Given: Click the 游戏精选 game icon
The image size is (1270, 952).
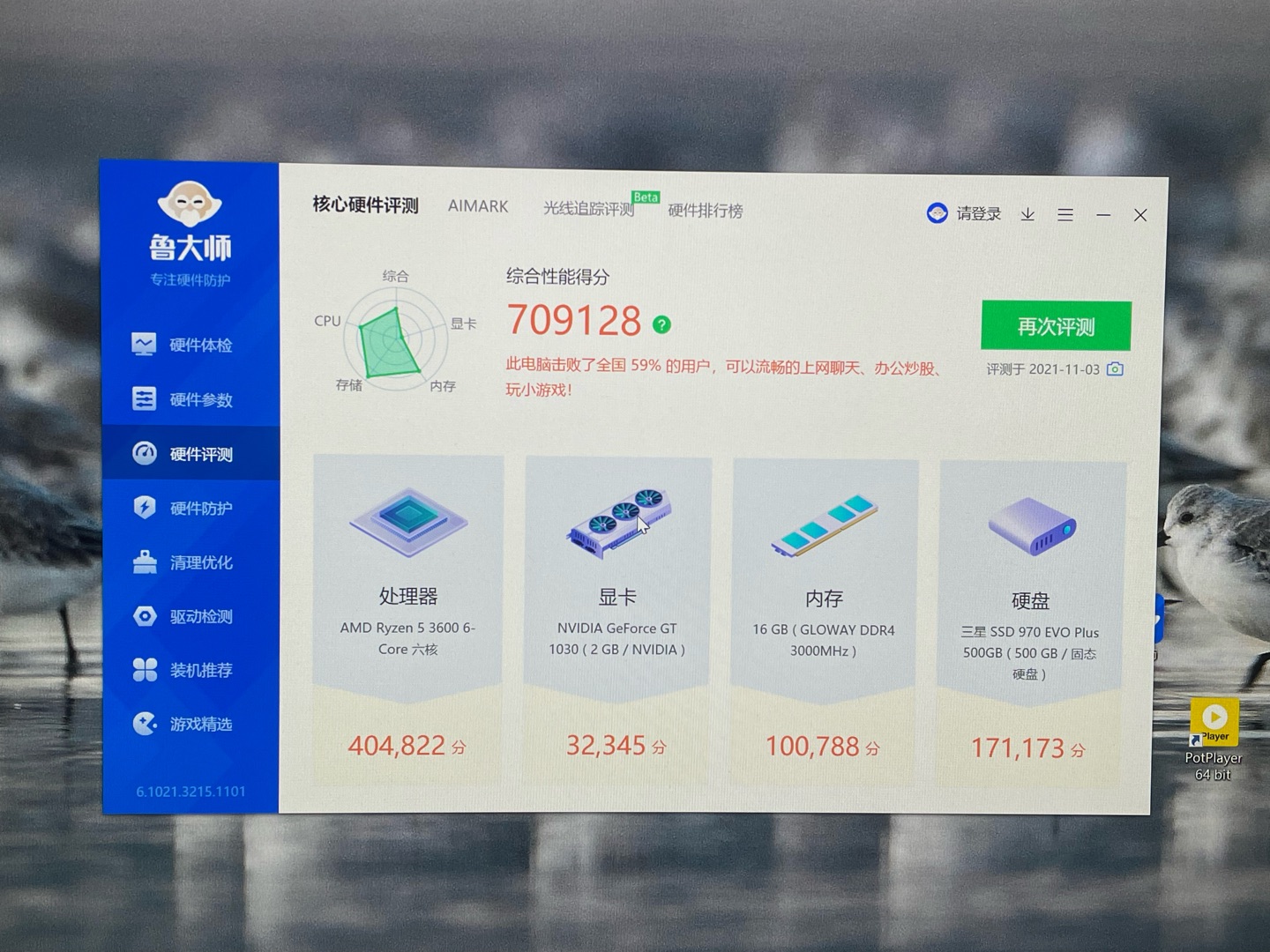Looking at the screenshot, I should pos(145,724).
